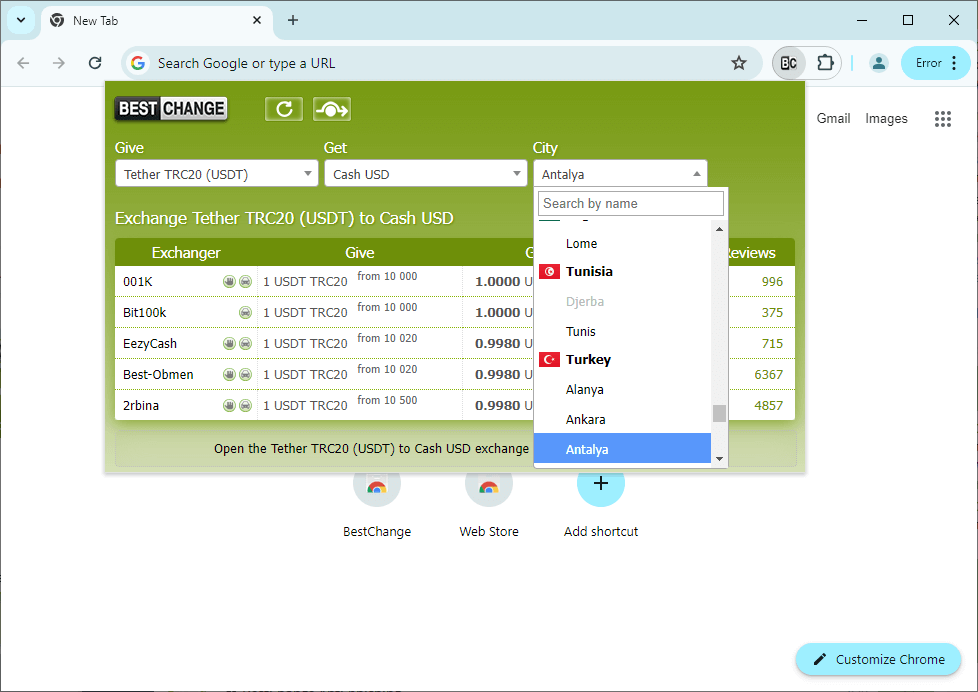Swap Give and Get directions icon
Screen dimensions: 978x692
coord(332,109)
